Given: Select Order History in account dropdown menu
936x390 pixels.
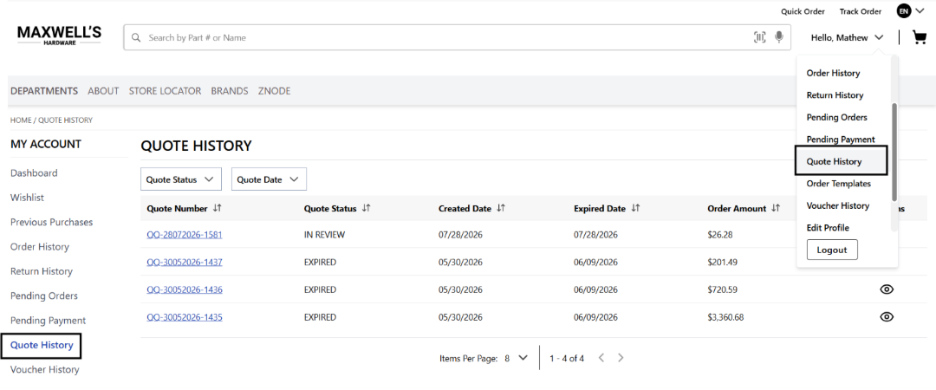Looking at the screenshot, I should point(833,73).
